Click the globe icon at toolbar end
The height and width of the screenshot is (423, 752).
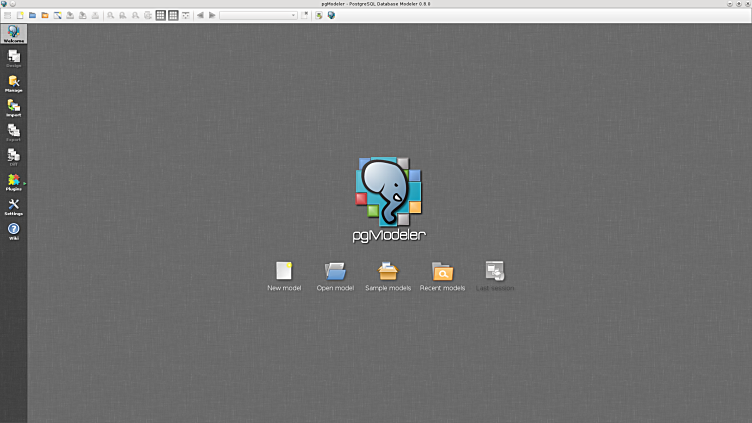click(331, 16)
